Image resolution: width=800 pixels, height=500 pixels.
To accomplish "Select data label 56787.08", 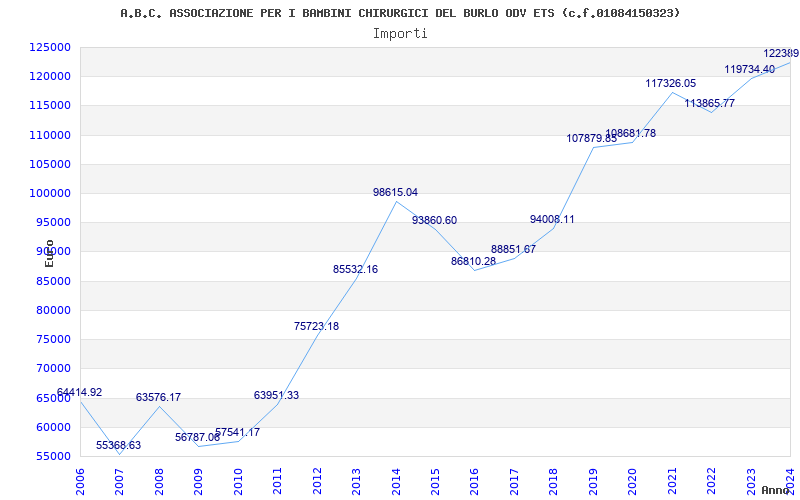I will click(x=197, y=437).
